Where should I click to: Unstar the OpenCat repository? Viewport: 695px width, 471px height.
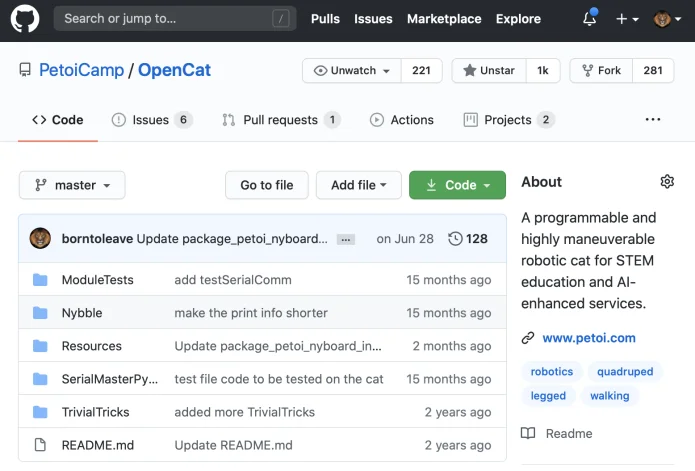click(490, 71)
